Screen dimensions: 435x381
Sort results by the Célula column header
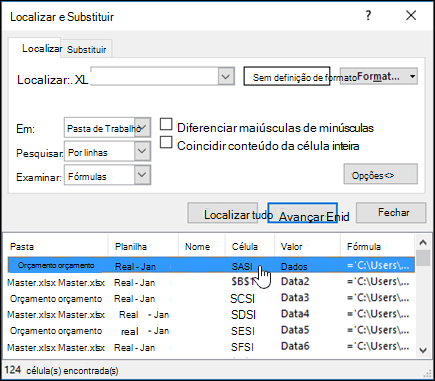tap(250, 246)
